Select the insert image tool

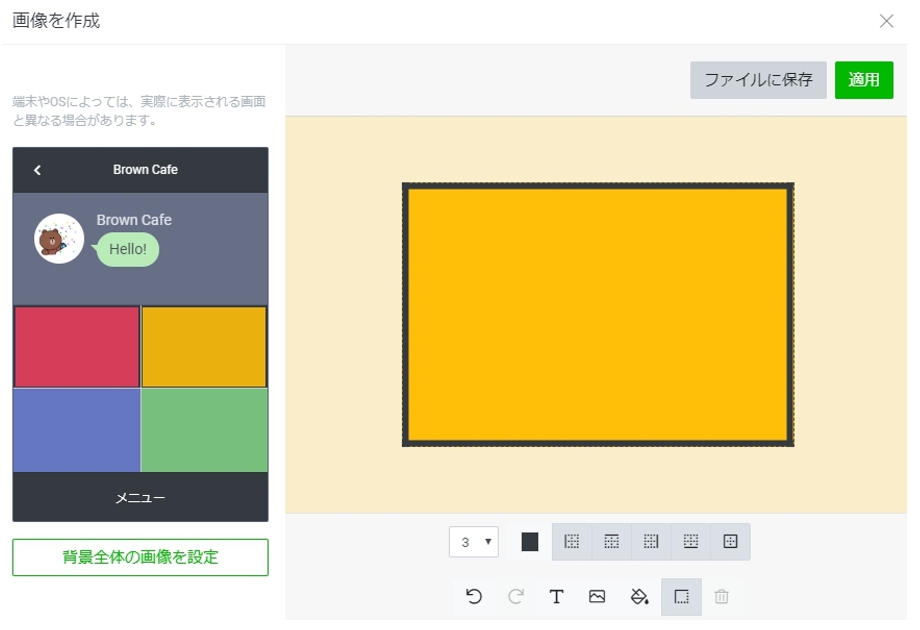(x=597, y=597)
